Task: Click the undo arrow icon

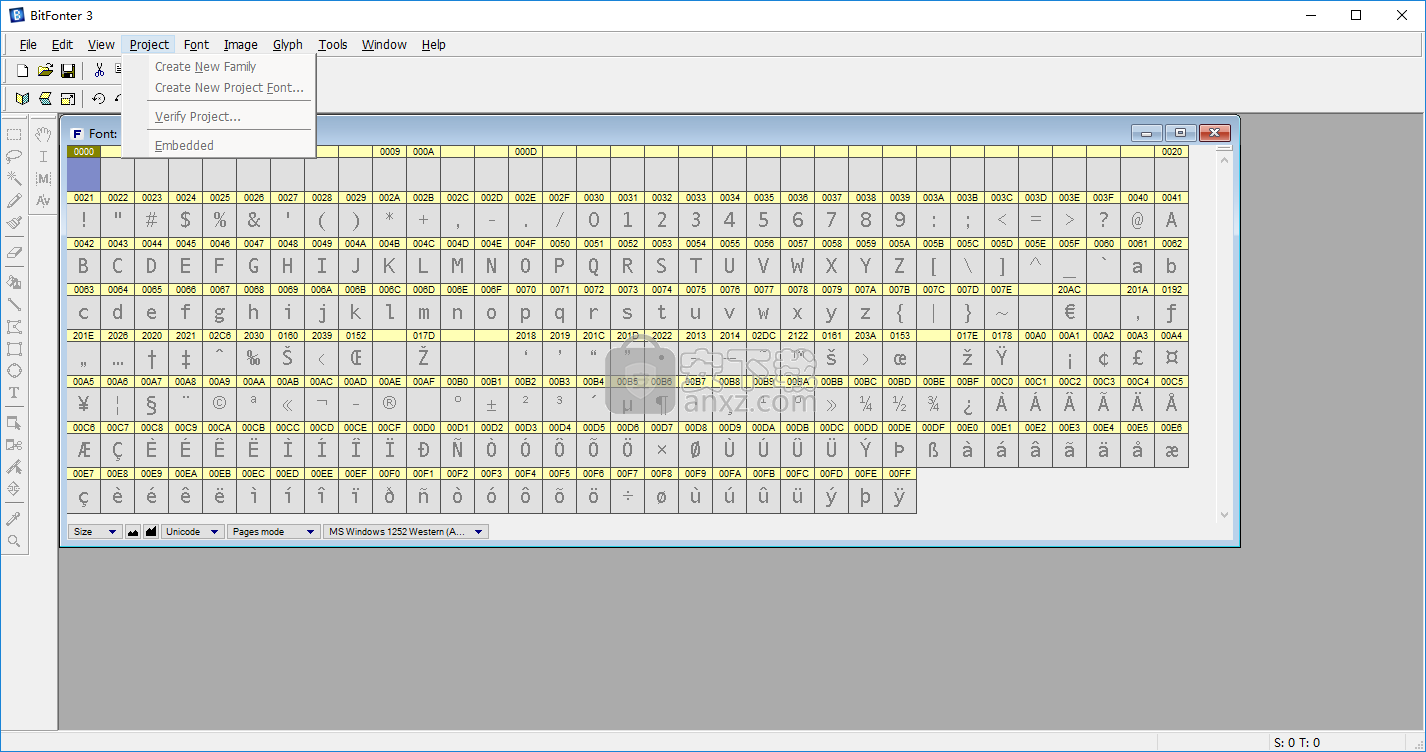Action: point(98,98)
